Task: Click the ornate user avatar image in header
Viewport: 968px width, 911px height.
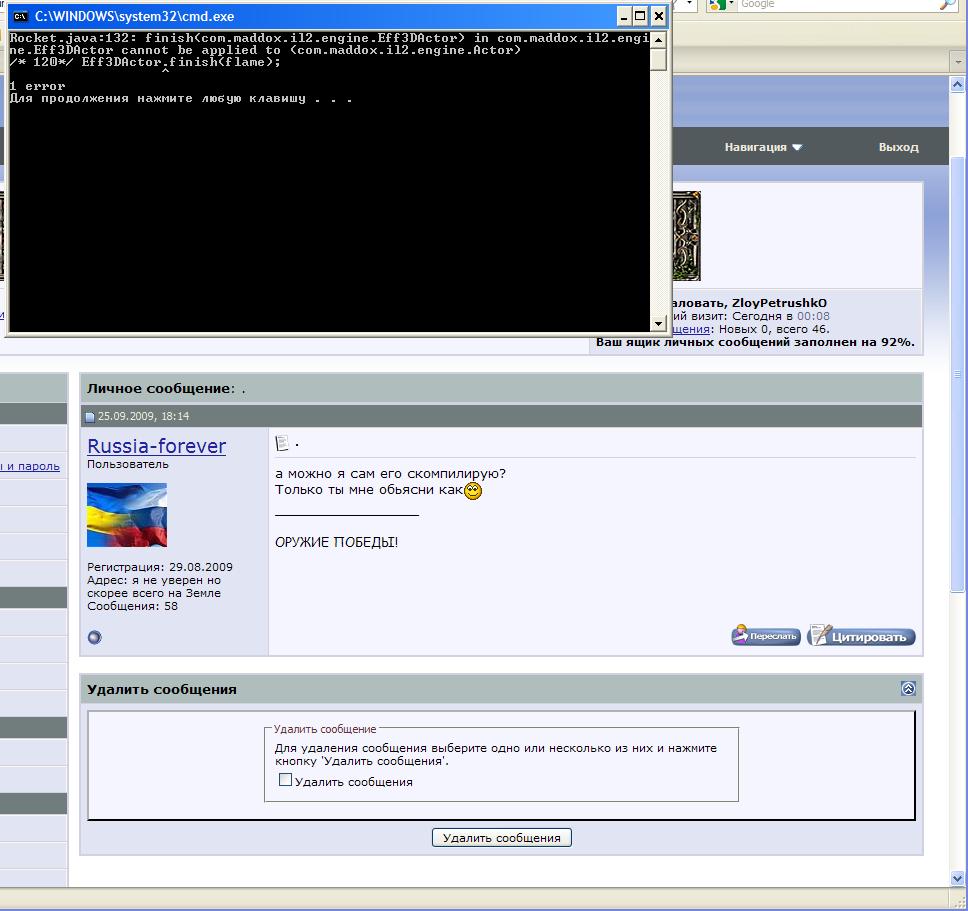Action: coord(686,236)
